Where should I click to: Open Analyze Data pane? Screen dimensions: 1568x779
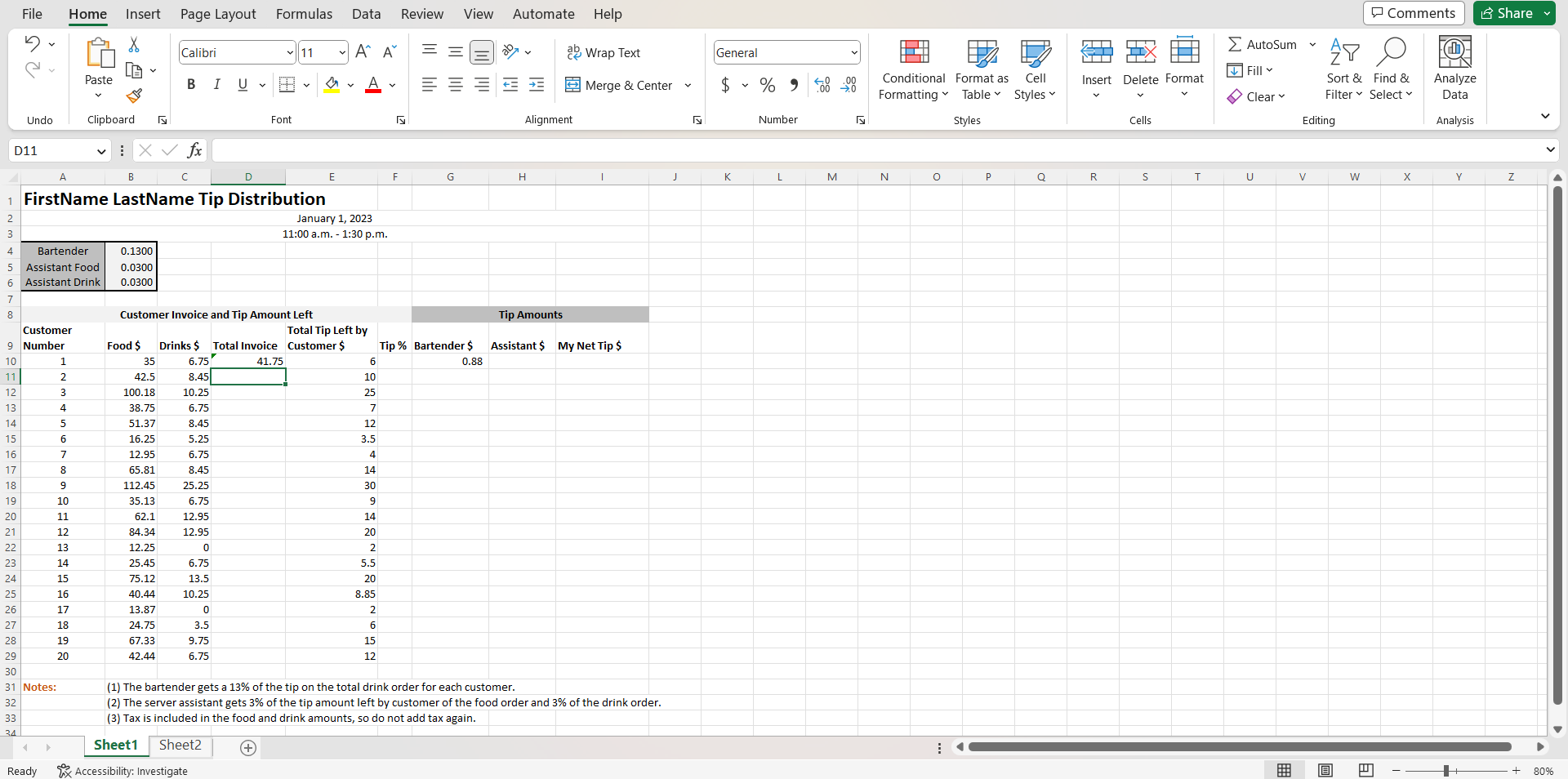click(1454, 69)
